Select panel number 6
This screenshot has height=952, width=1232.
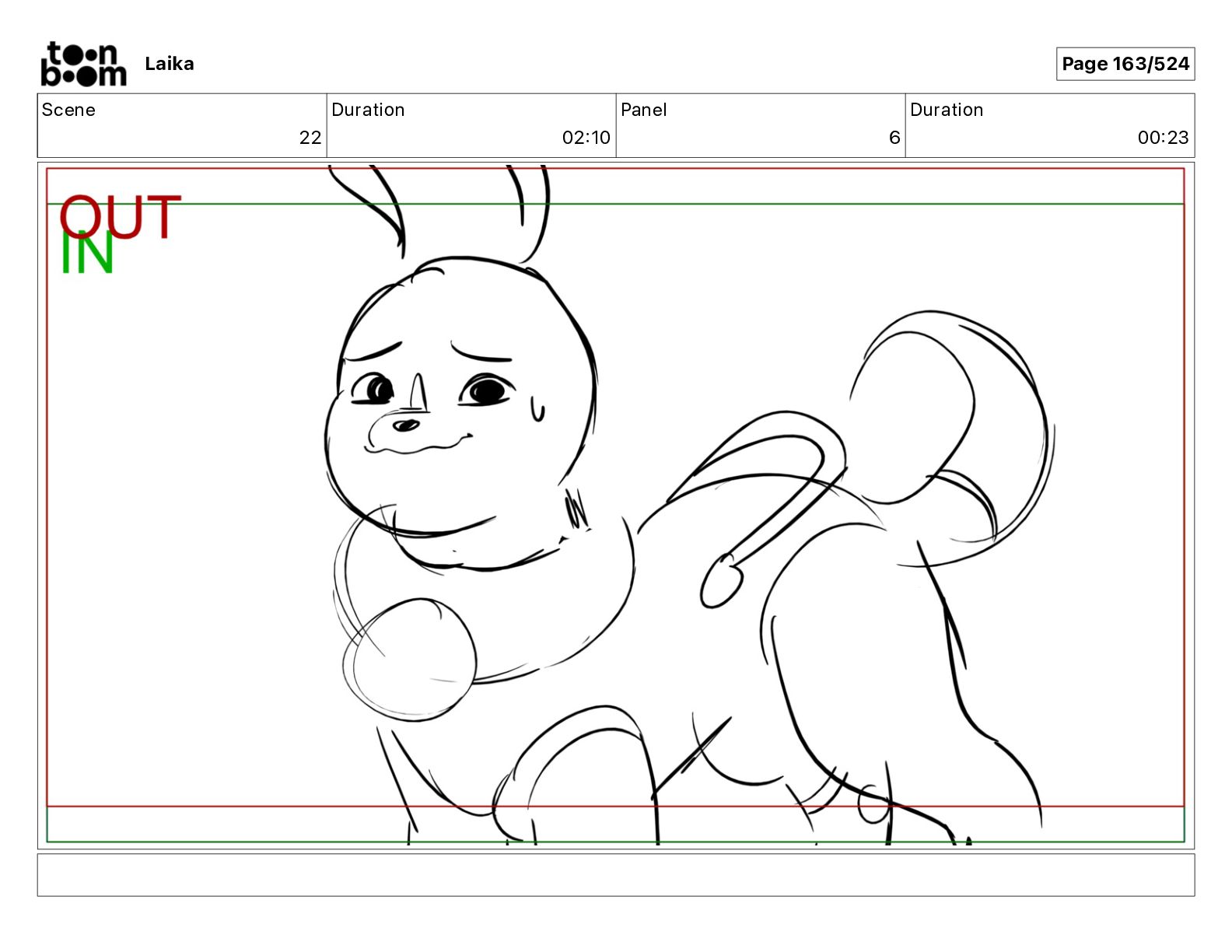(894, 138)
